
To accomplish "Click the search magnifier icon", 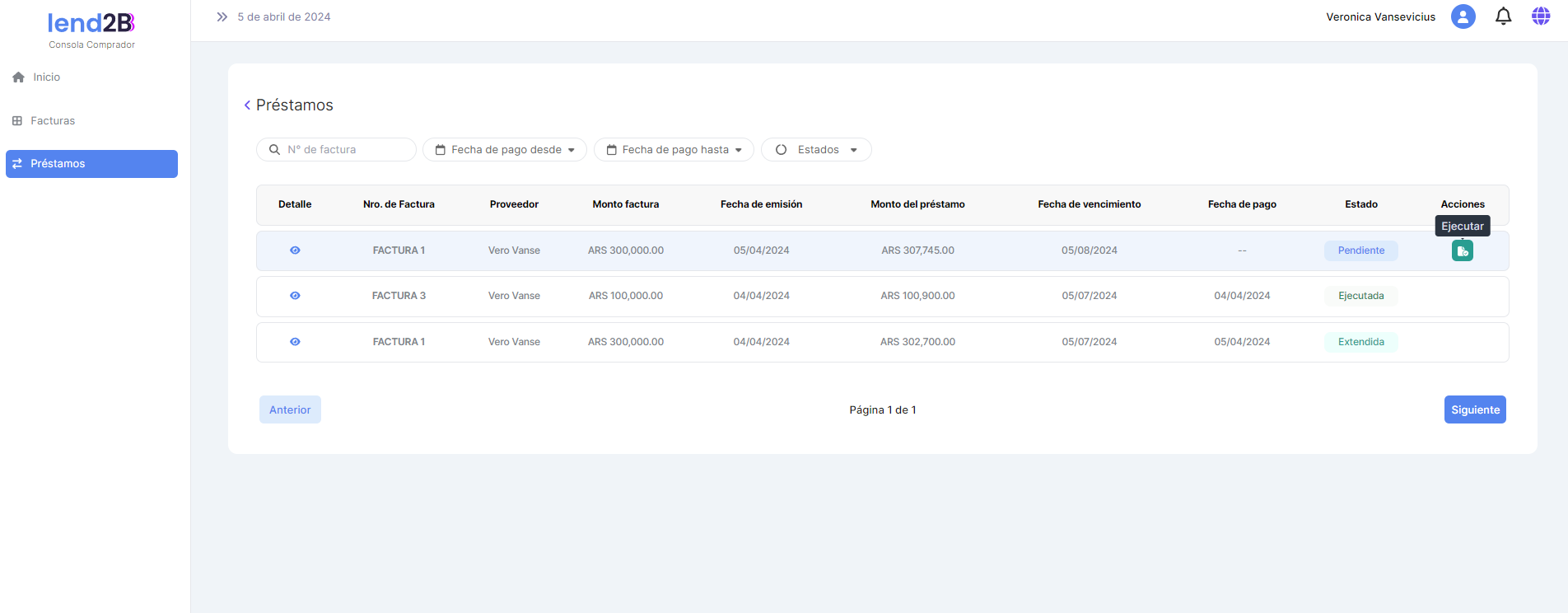I will [274, 150].
